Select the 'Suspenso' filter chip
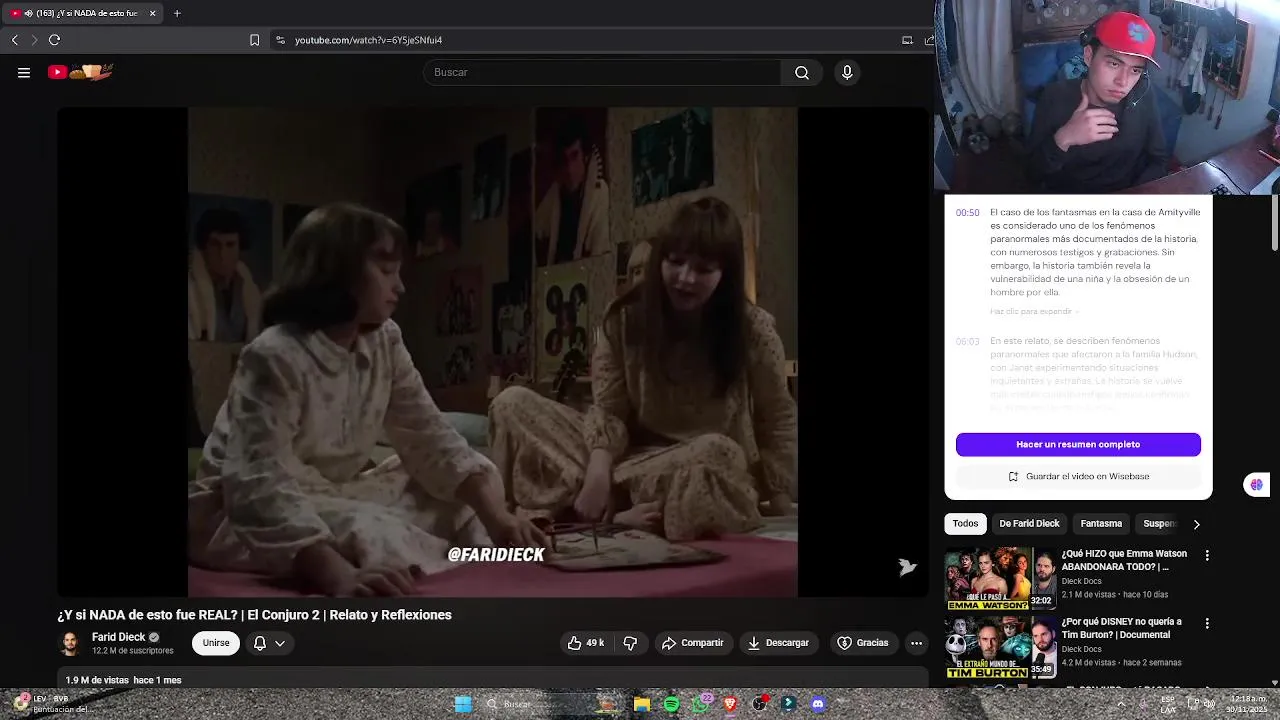This screenshot has height=720, width=1280. [x=1160, y=524]
